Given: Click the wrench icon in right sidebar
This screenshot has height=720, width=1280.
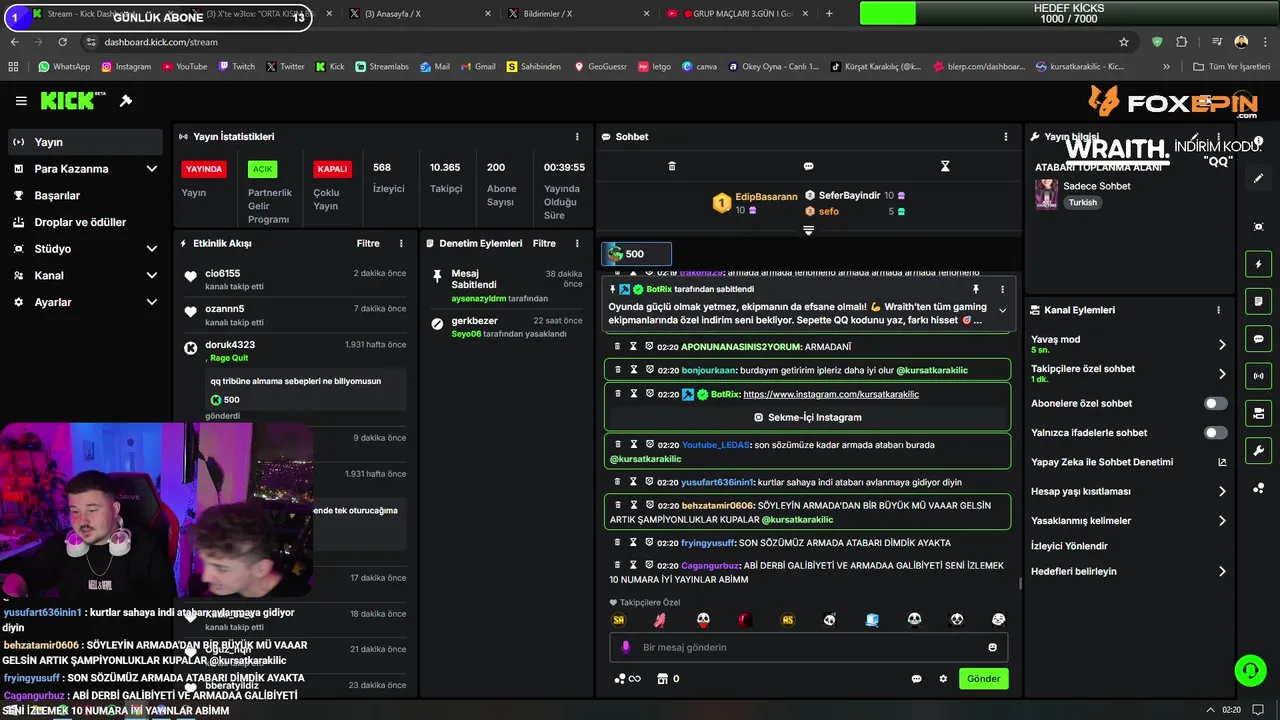Looking at the screenshot, I should click(x=1259, y=451).
